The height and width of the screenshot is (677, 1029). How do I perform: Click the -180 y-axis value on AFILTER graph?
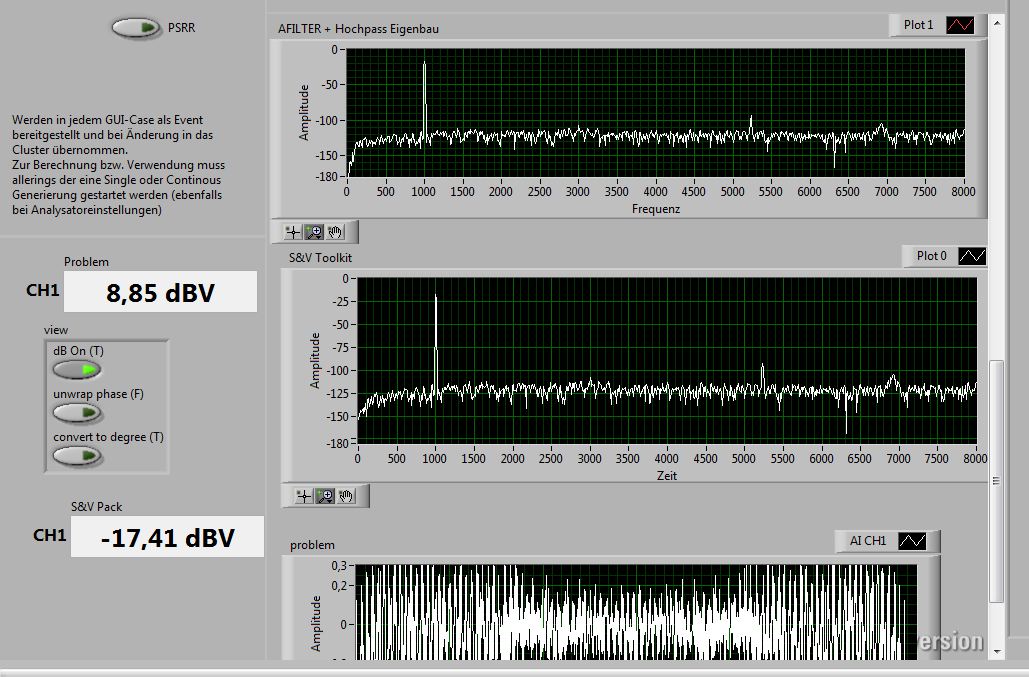tap(327, 176)
